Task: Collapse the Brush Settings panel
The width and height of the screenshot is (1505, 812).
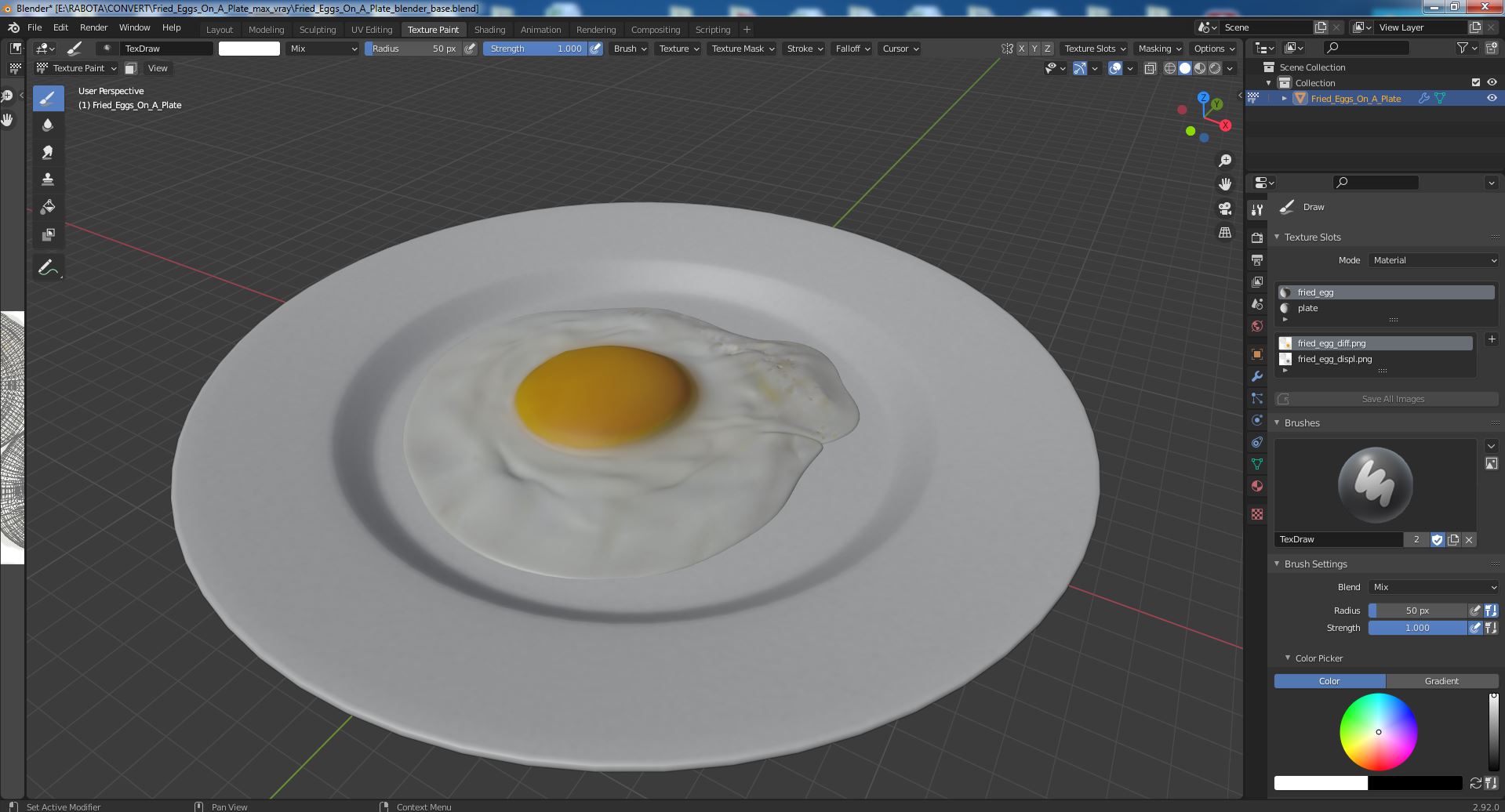Action: click(1277, 564)
